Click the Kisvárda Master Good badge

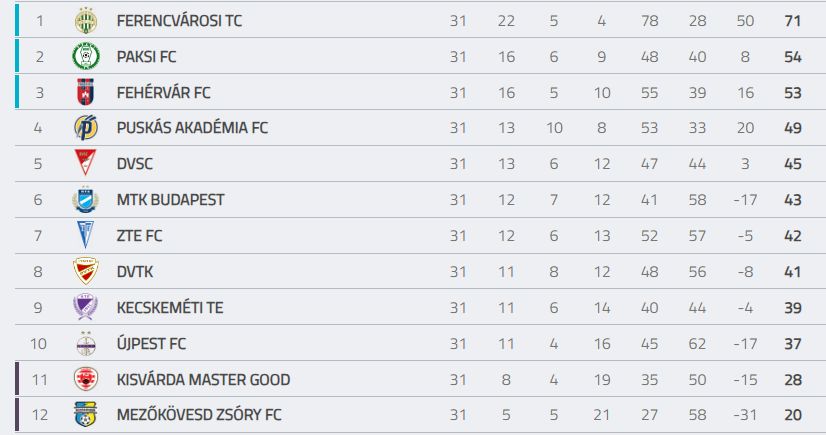(85, 379)
